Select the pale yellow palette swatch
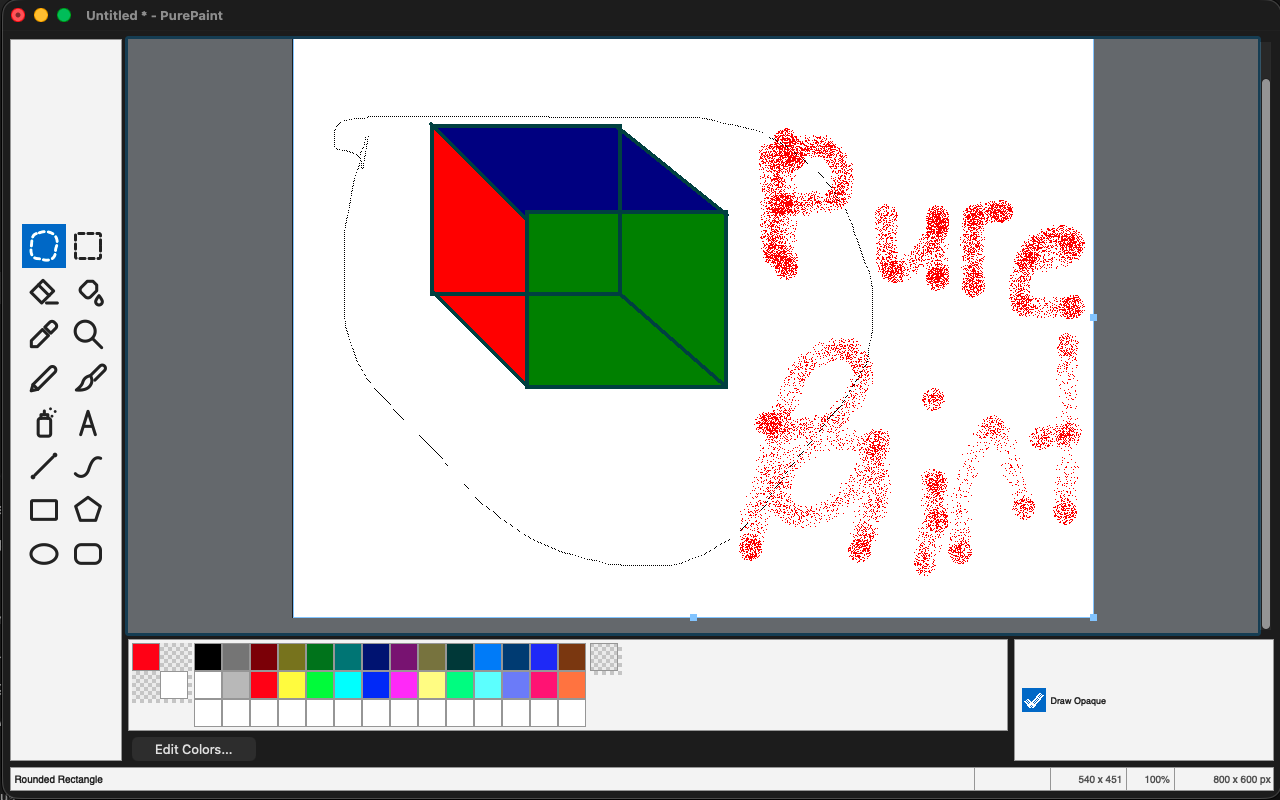1280x800 pixels. pyautogui.click(x=432, y=685)
